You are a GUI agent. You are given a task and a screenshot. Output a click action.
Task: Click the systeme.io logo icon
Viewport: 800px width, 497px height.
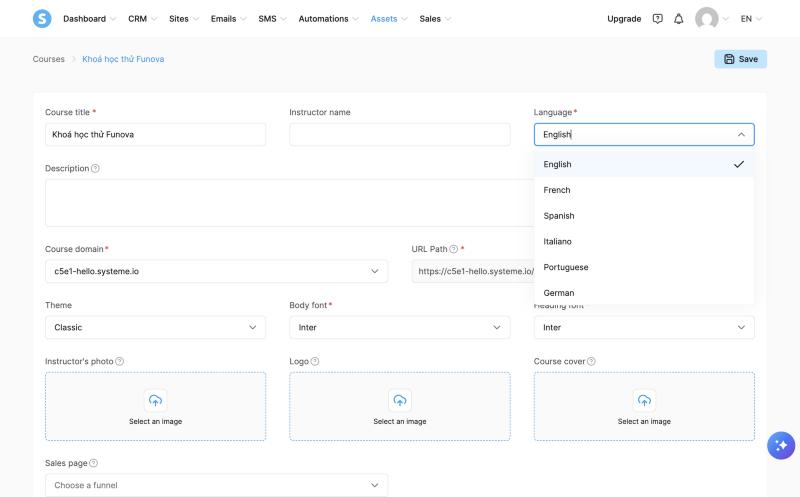coord(42,19)
